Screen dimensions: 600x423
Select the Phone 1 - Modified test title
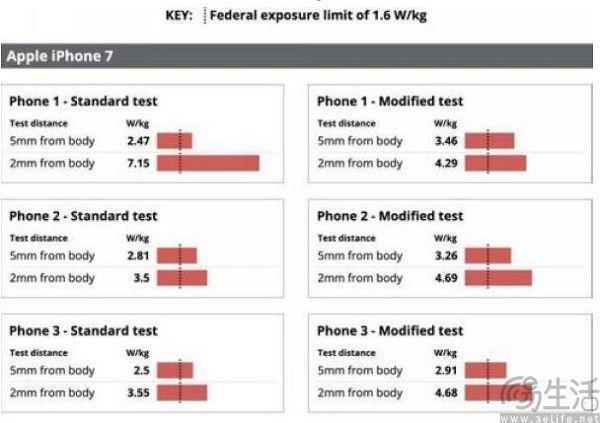pos(390,101)
